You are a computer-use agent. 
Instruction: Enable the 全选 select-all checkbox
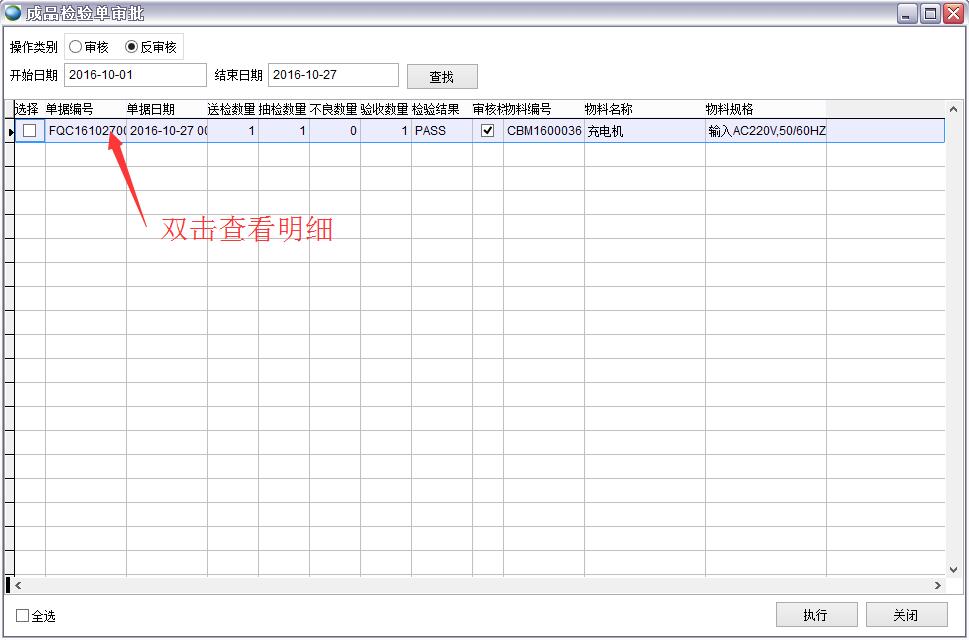point(21,617)
